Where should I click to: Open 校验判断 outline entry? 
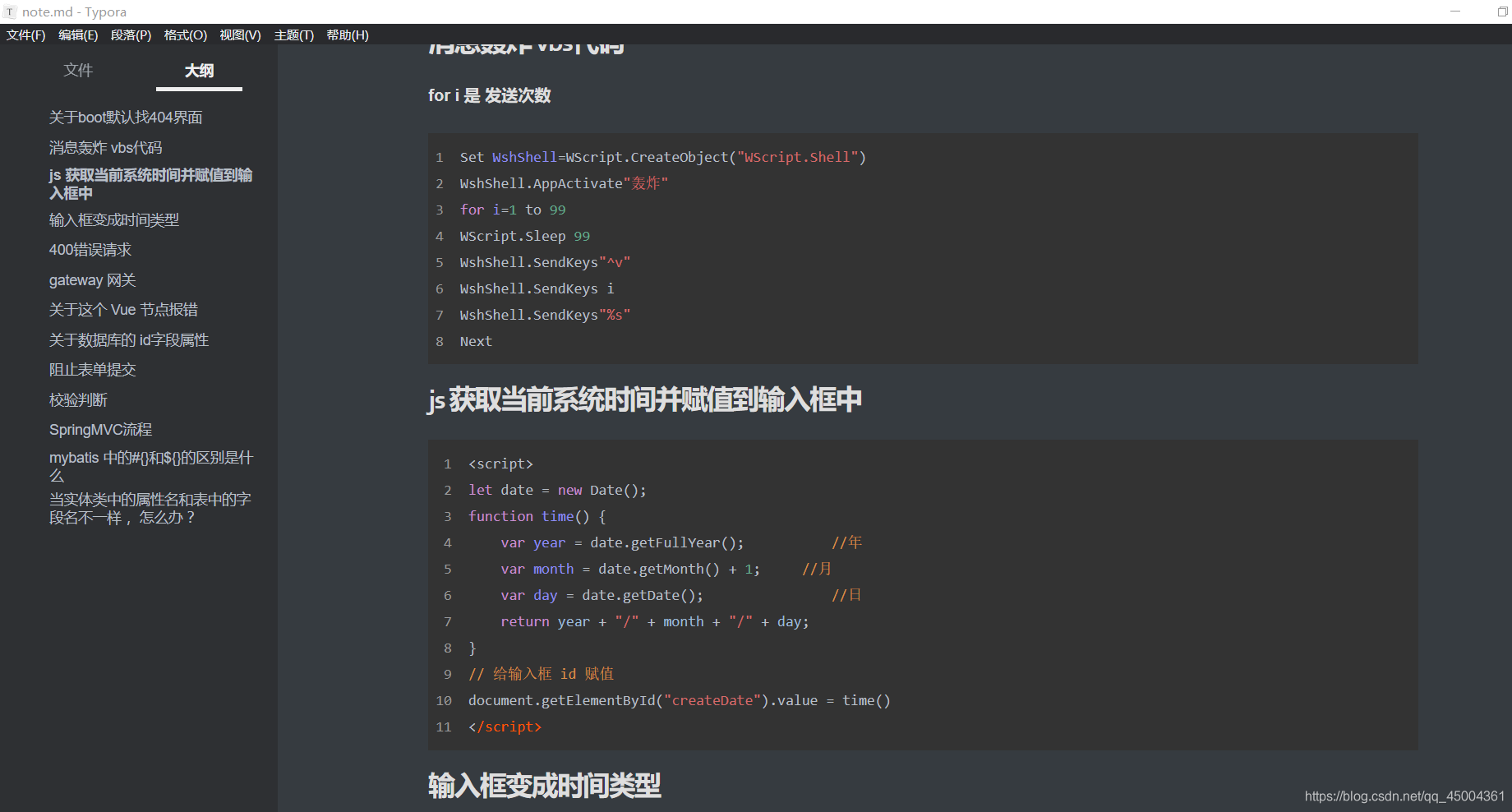(x=78, y=400)
